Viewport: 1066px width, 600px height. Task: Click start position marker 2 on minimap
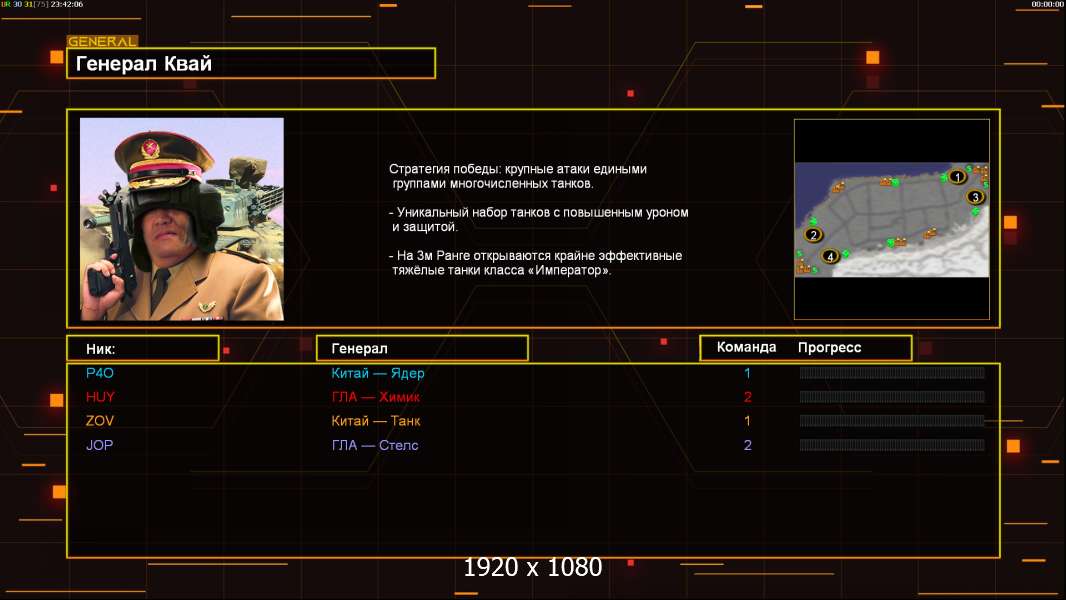point(813,235)
